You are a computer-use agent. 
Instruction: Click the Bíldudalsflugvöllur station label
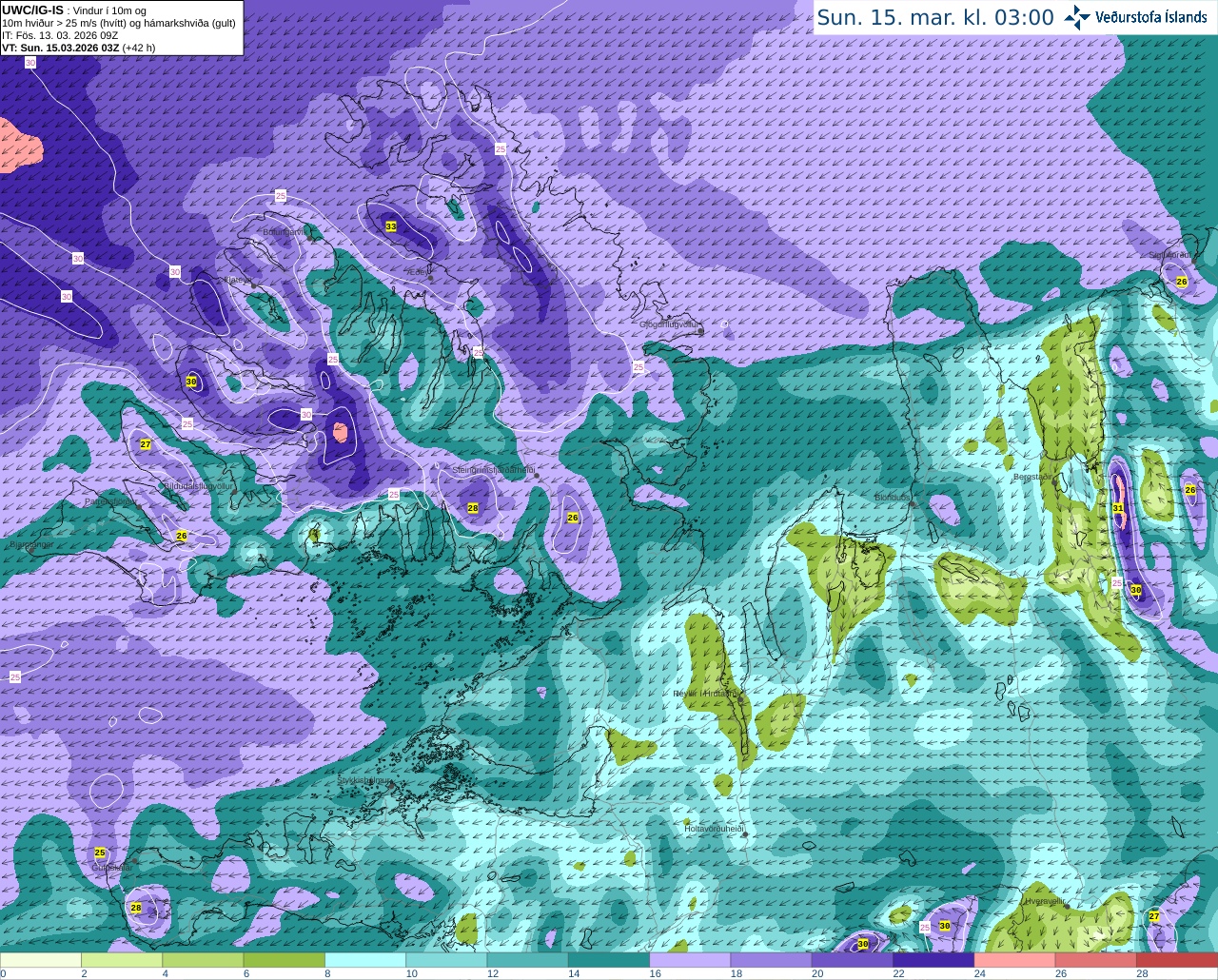(x=199, y=485)
